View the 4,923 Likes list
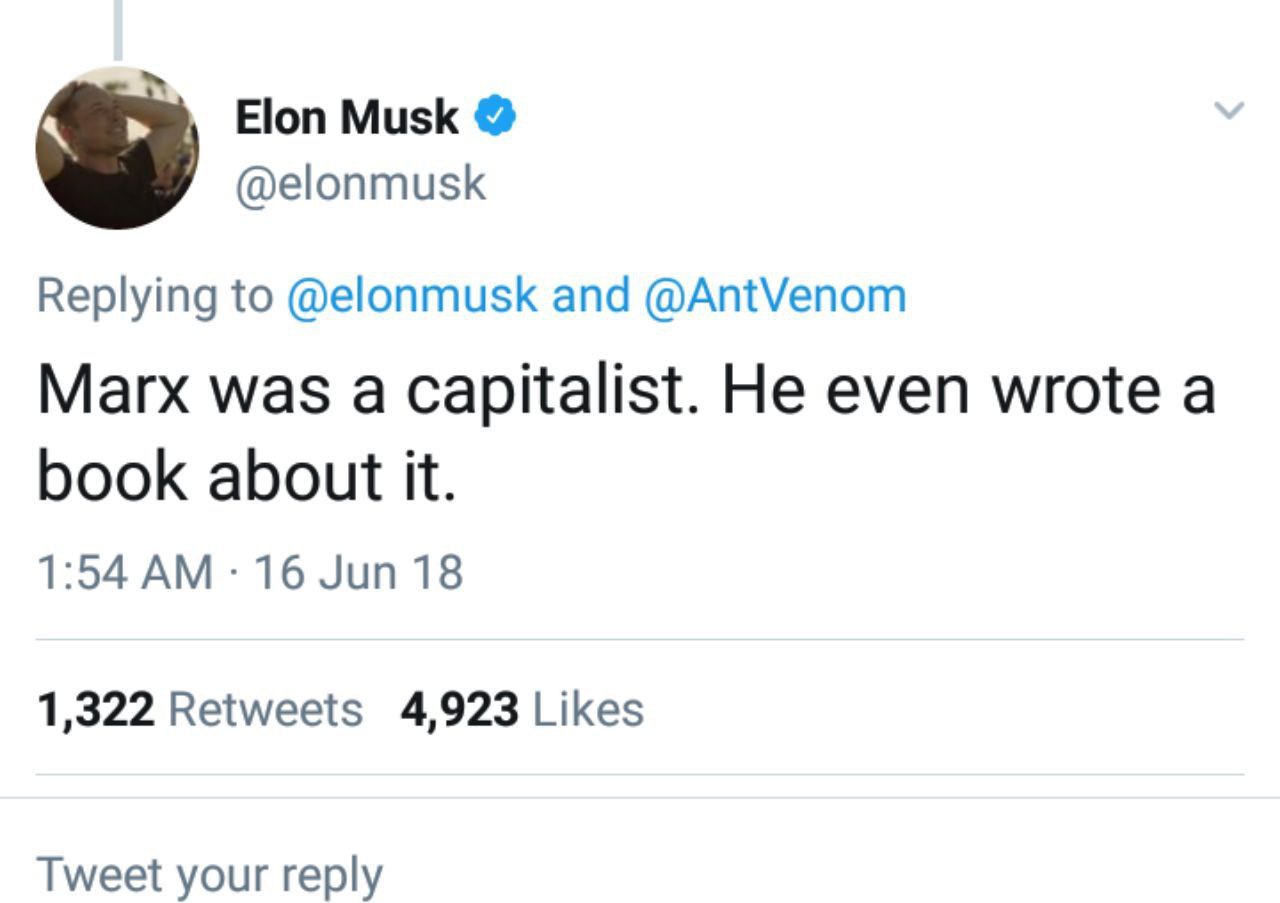 coord(522,710)
